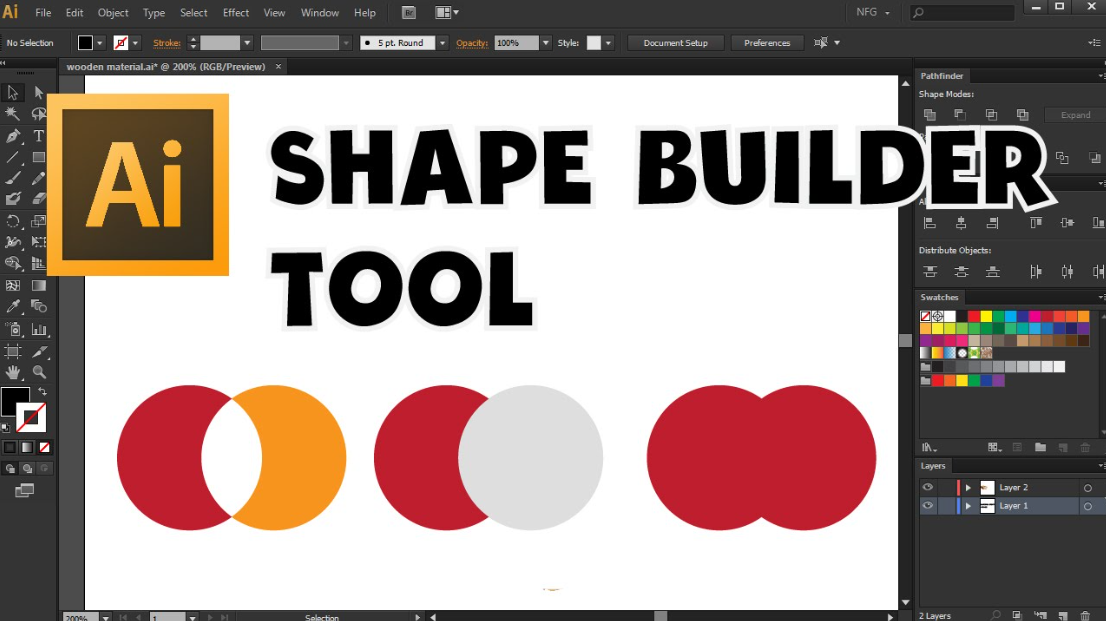Open the Object menu

point(113,13)
